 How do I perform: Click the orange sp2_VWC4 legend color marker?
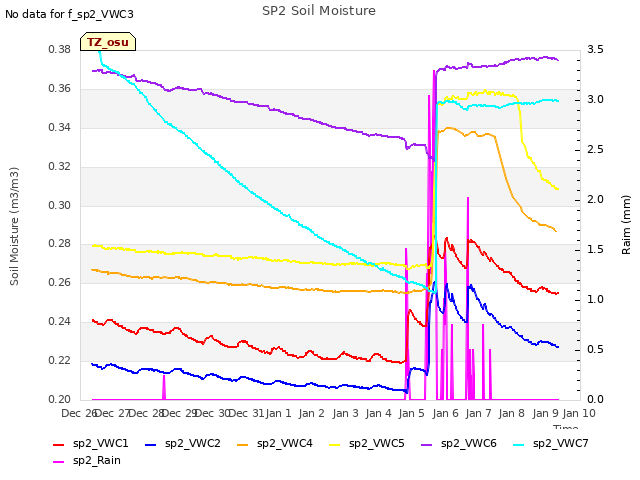point(243,445)
